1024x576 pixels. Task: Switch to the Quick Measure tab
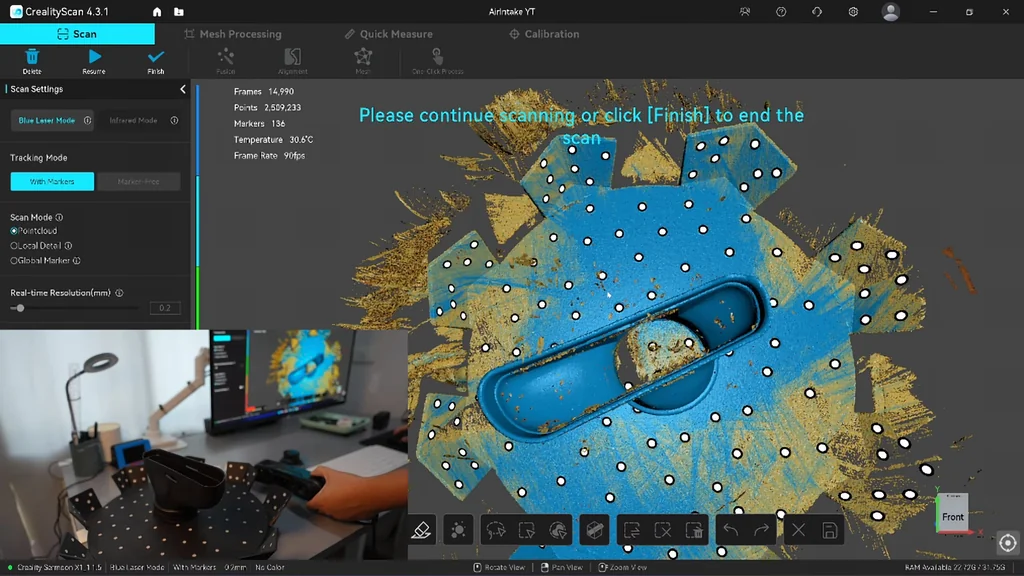coord(389,34)
